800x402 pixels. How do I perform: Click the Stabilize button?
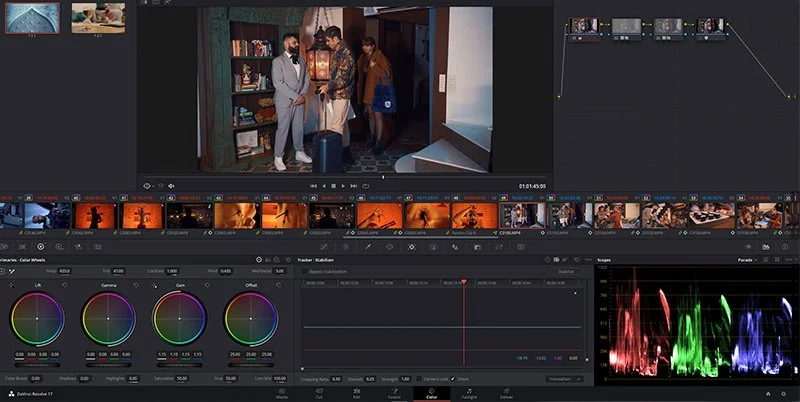566,271
